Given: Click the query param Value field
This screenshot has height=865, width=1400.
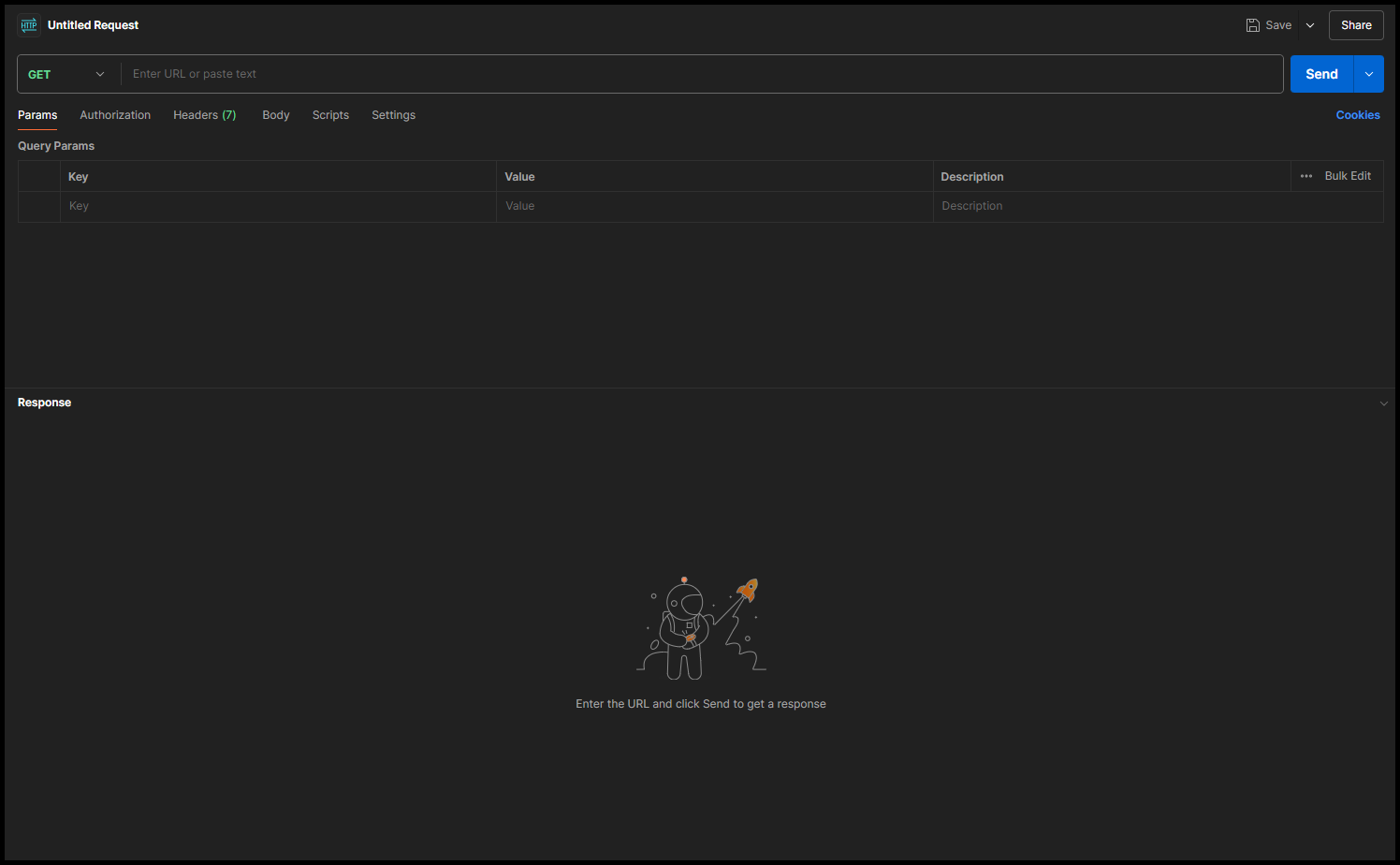Looking at the screenshot, I should 714,207.
